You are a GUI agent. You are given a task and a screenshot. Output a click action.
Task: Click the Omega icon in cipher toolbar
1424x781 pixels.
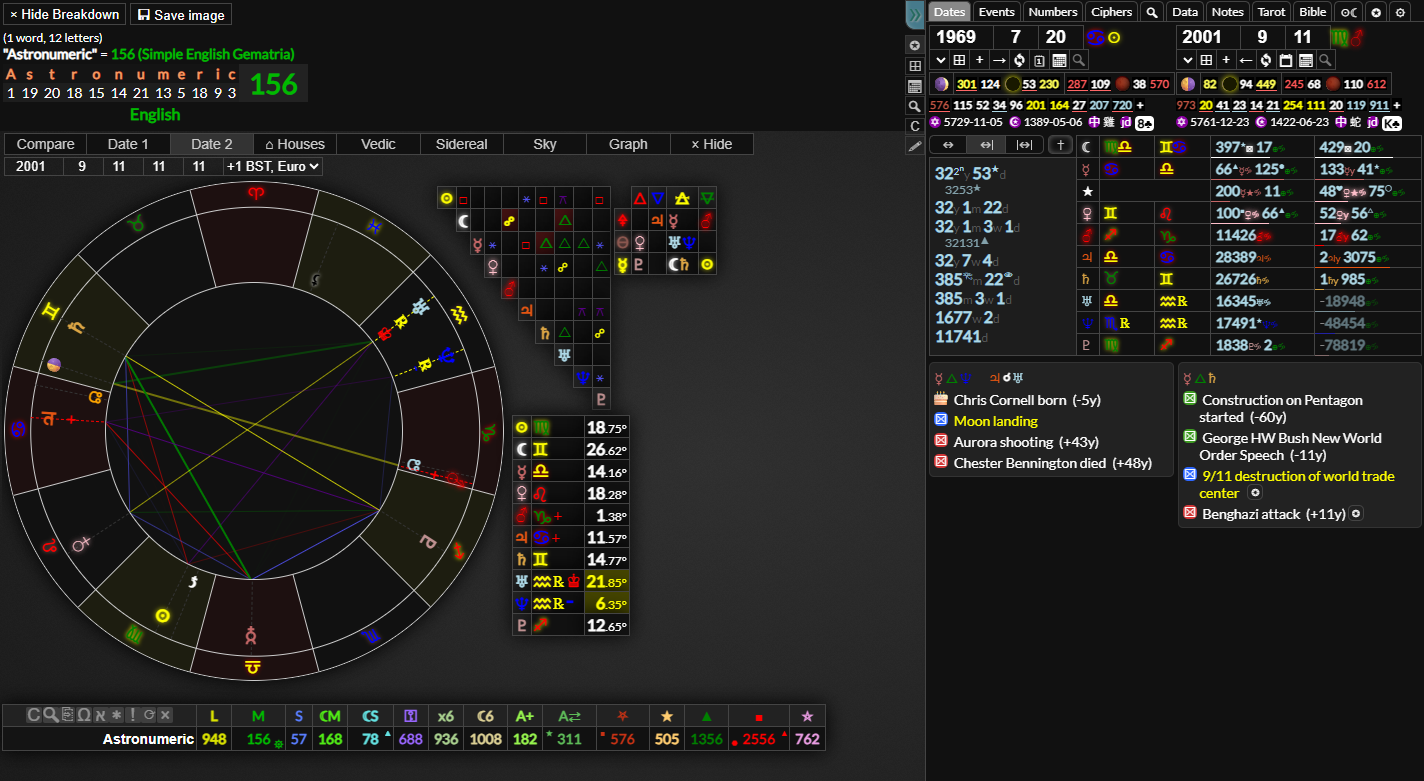pyautogui.click(x=84, y=715)
